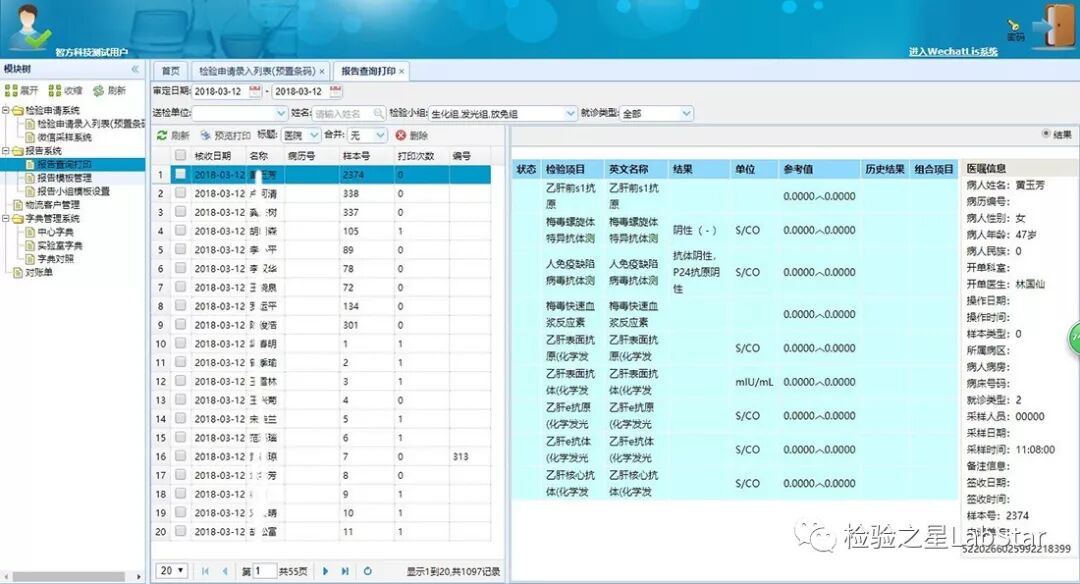Click the green floating button at right edge
Screen dimensions: 1080x584
tap(1074, 338)
